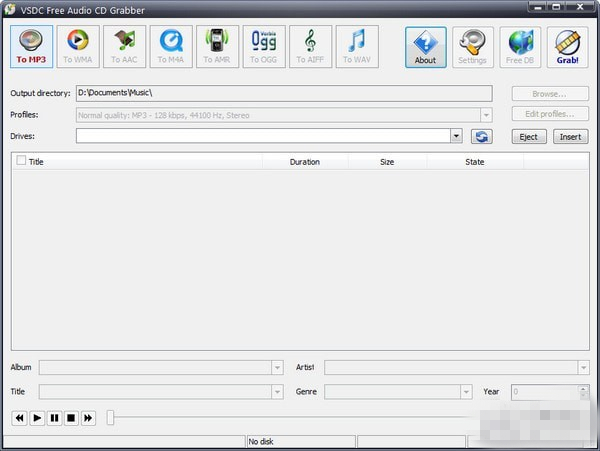Image resolution: width=600 pixels, height=451 pixels.
Task: Click the Size column header
Action: click(x=386, y=161)
